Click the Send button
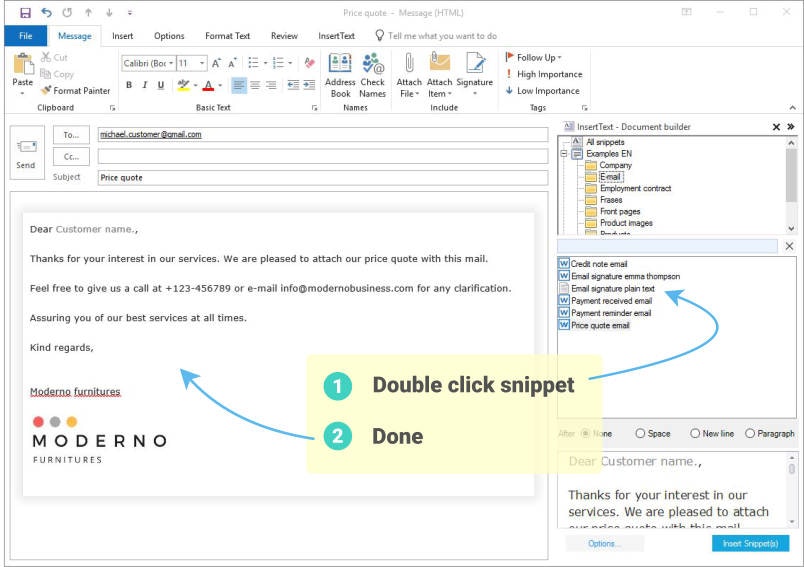The height and width of the screenshot is (567, 804). [x=26, y=153]
